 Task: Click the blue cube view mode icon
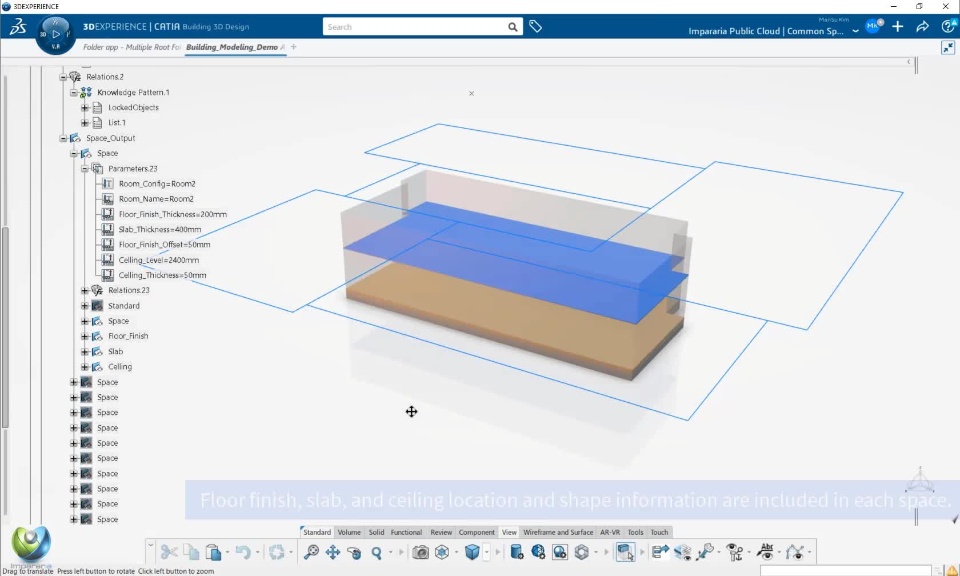click(472, 552)
